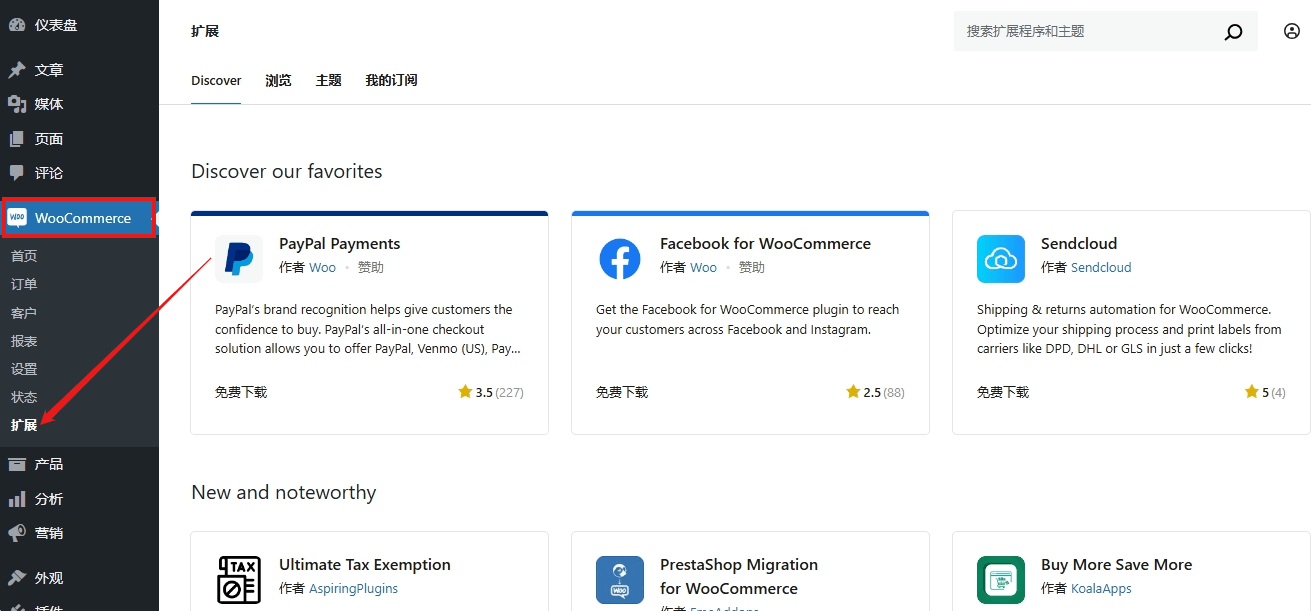Click the magnifier search icon
This screenshot has height=611, width=1311.
[1234, 32]
